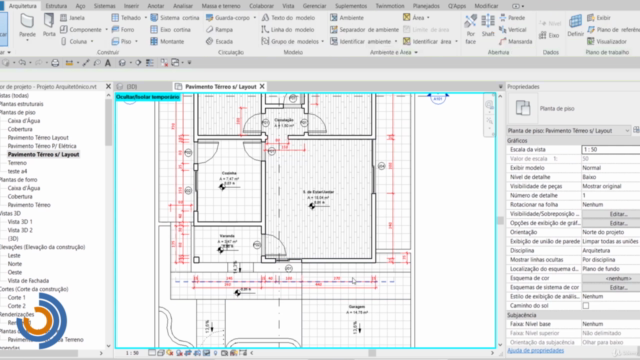Click the Forro ceiling tool

(123, 30)
